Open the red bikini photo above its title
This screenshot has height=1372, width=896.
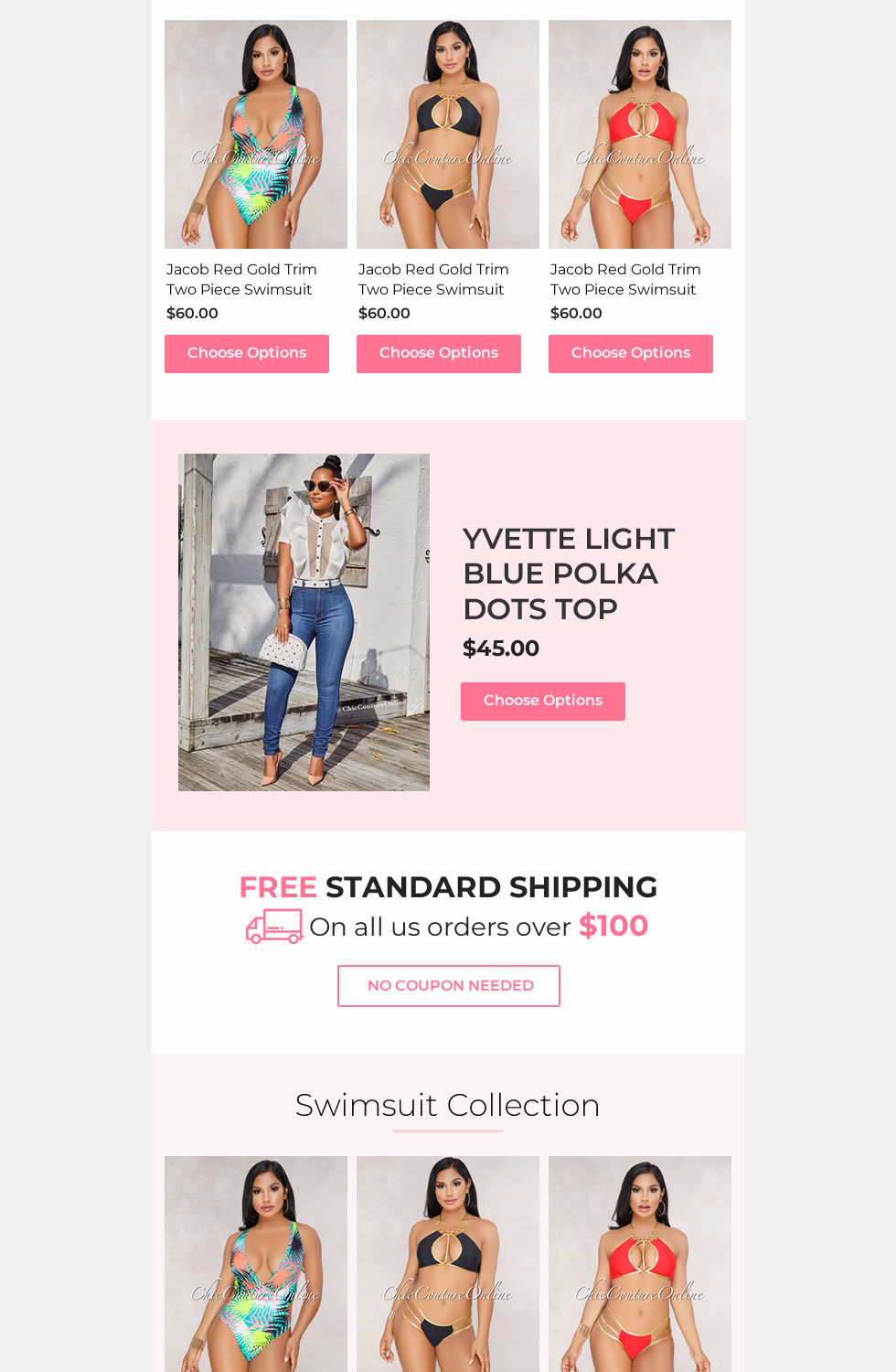(640, 134)
